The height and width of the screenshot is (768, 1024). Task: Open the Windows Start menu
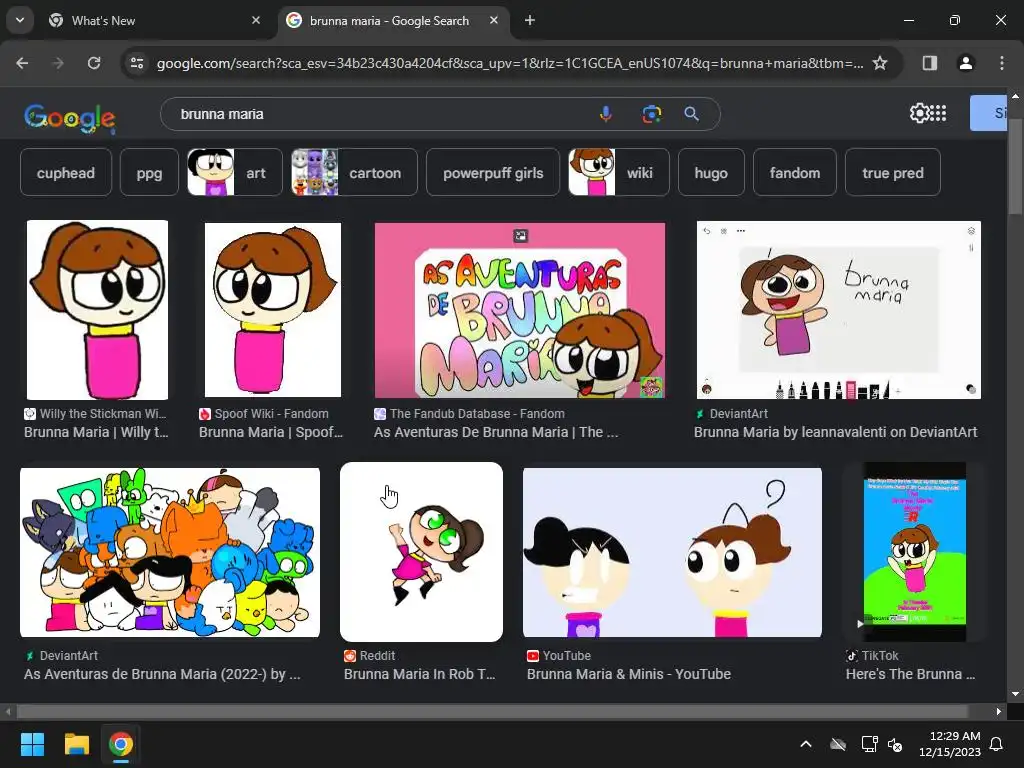[32, 744]
